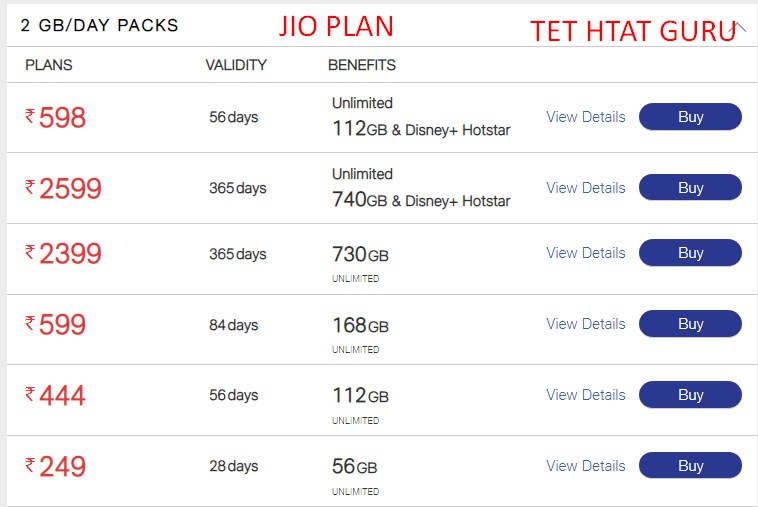Buy the ₹598 plan
The image size is (758, 507).
[690, 116]
